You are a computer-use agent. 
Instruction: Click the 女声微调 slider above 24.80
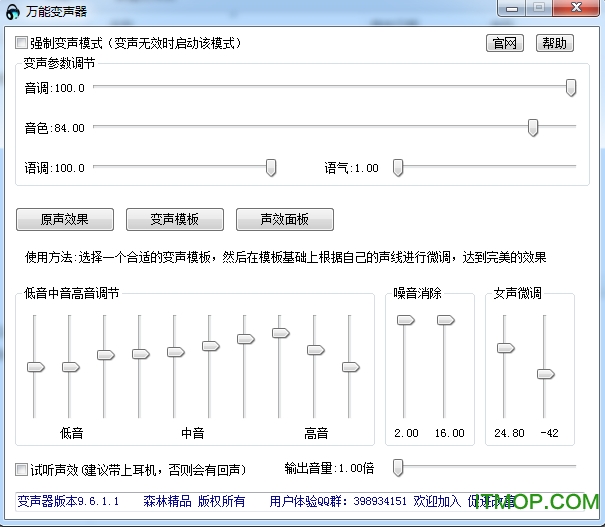pos(505,348)
